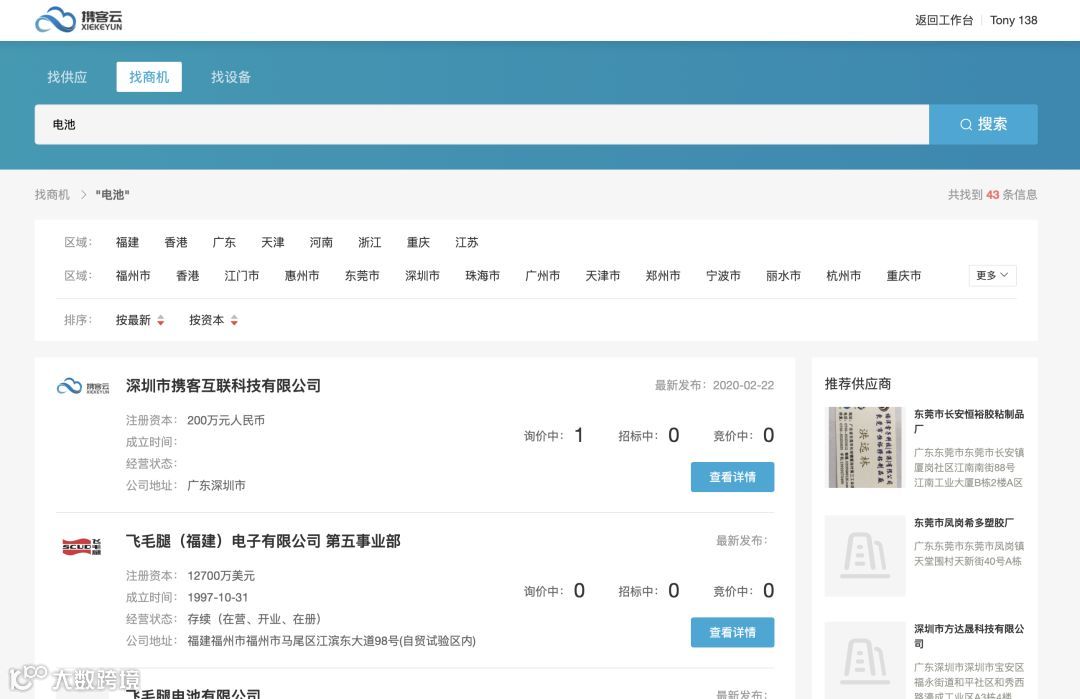The height and width of the screenshot is (699, 1080).
Task: Click the 按最新 sort arrows icon
Action: (160, 320)
